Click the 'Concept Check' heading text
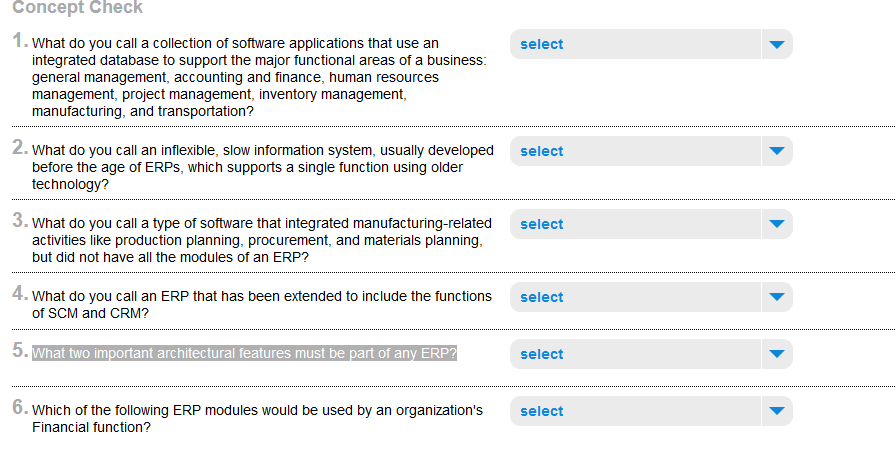Viewport: 896px width, 470px height. tap(78, 7)
